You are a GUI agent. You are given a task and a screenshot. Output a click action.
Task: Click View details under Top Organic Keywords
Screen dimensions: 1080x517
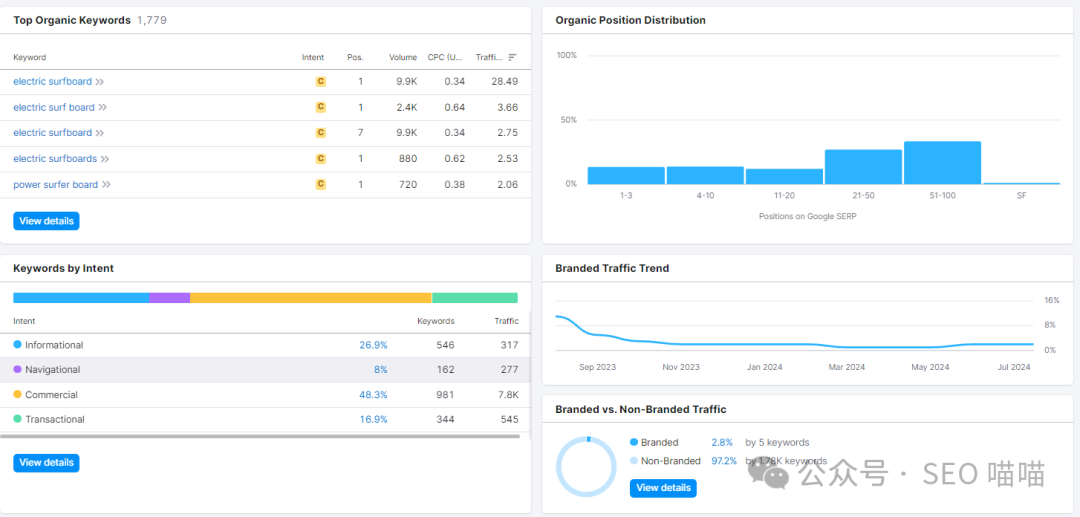point(46,221)
